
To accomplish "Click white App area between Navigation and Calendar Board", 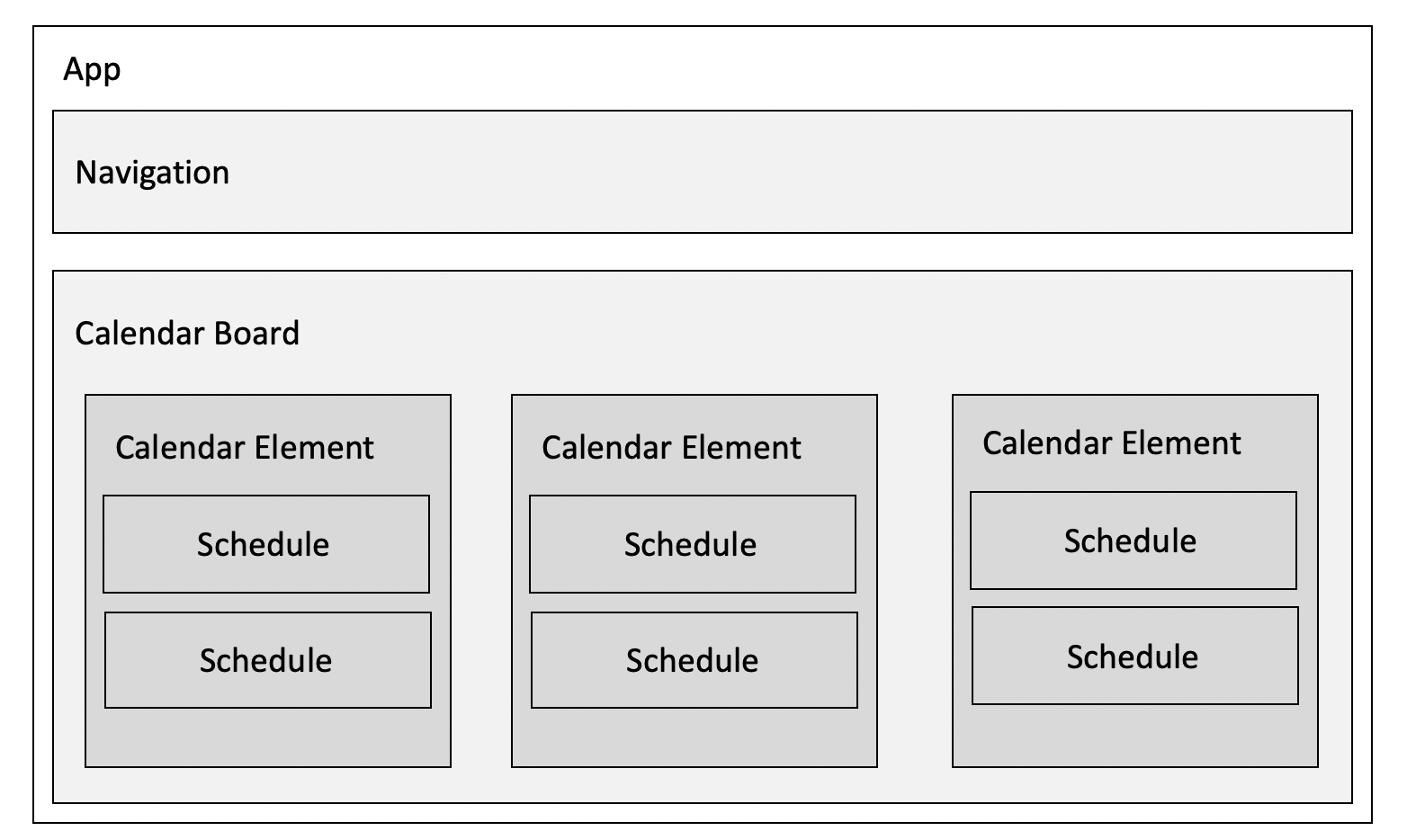I will click(x=703, y=252).
